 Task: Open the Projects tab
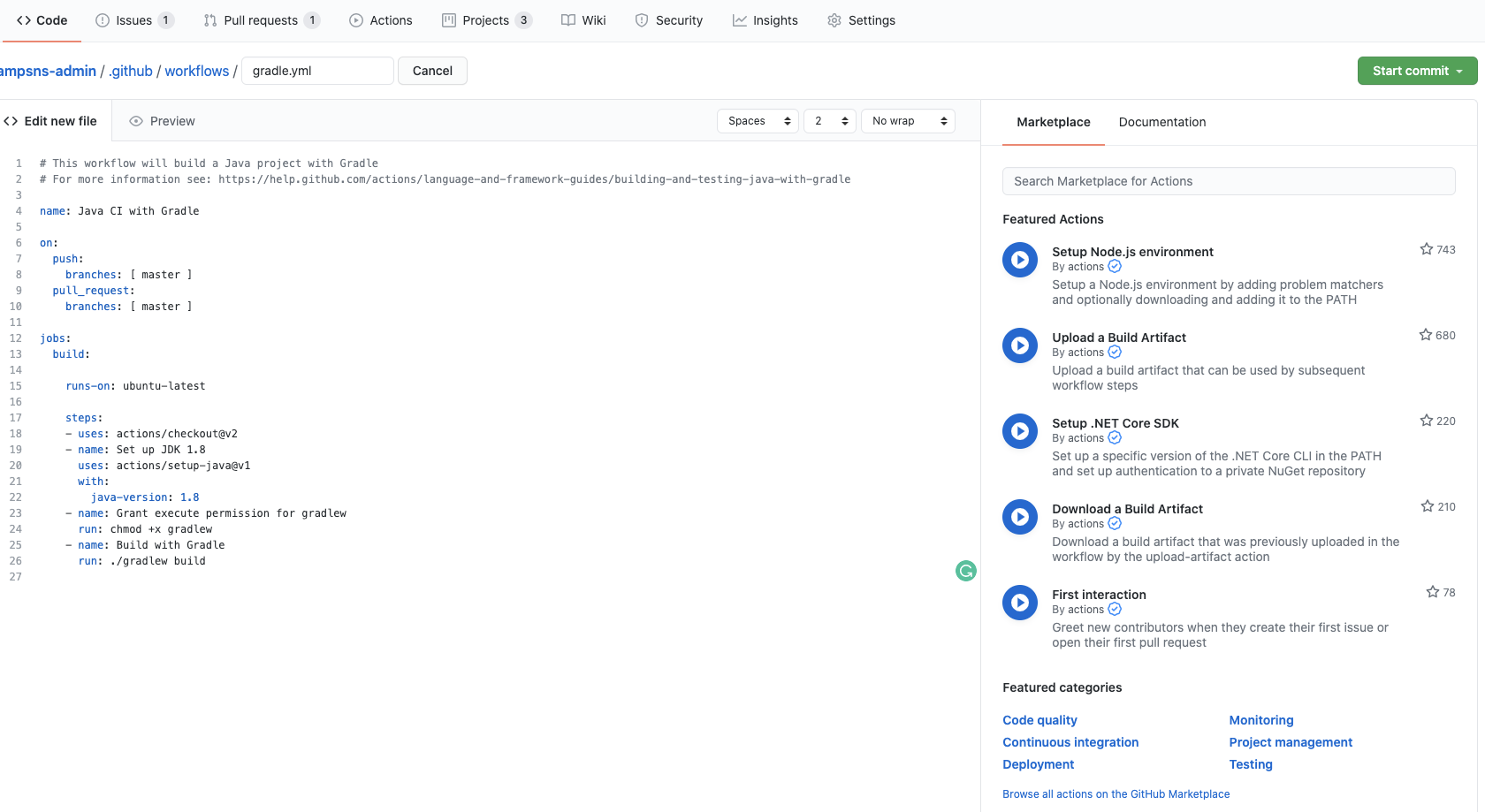pos(487,20)
